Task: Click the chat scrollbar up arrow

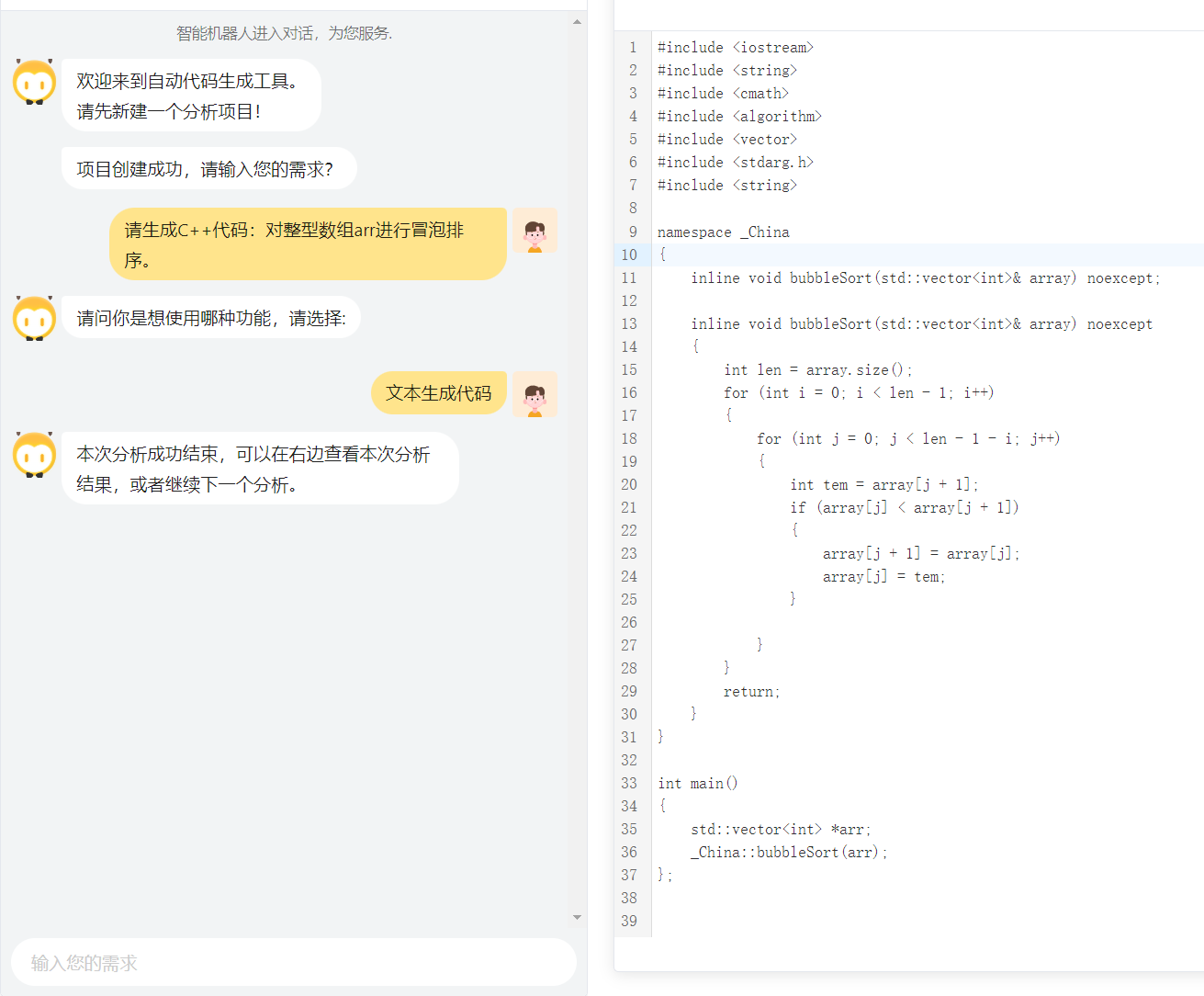Action: pyautogui.click(x=577, y=21)
